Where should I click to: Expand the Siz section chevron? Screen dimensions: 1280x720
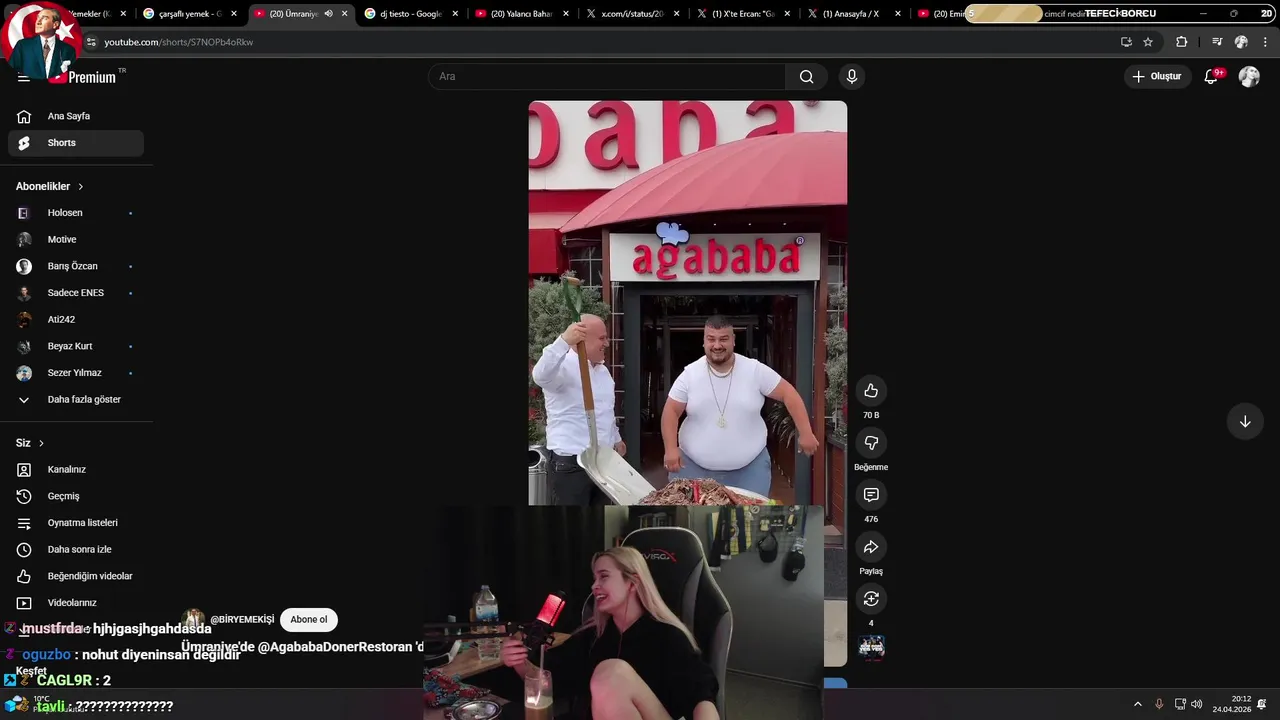pyautogui.click(x=41, y=443)
